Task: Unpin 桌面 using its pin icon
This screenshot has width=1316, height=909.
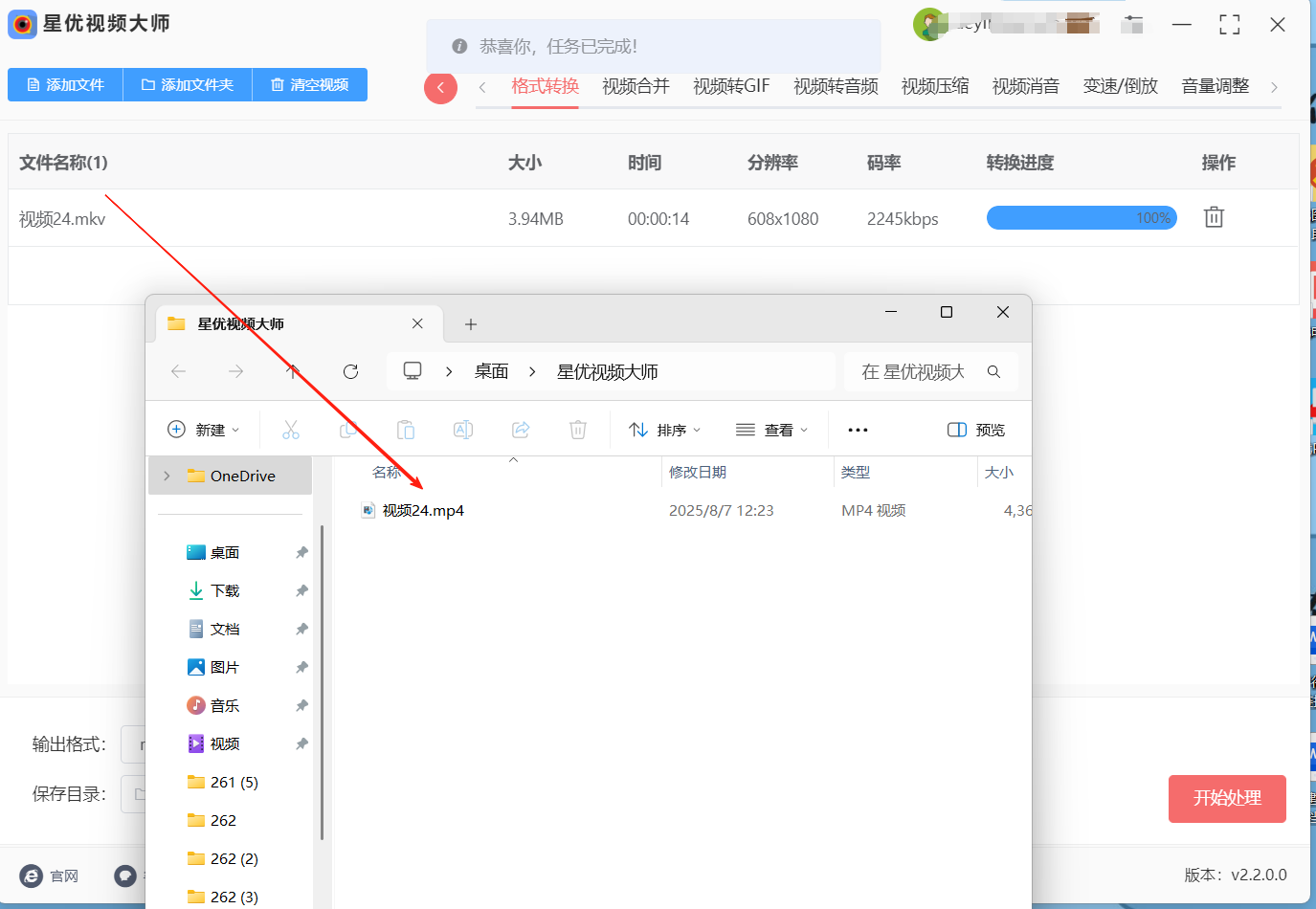Action: pyautogui.click(x=301, y=552)
